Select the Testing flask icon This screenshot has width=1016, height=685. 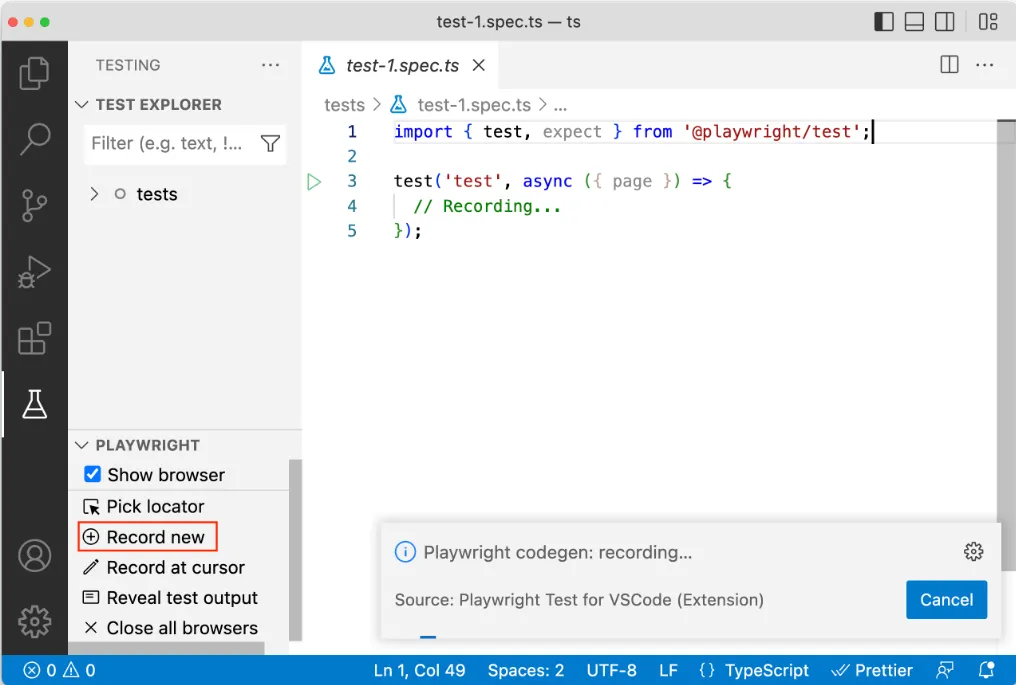click(x=35, y=404)
